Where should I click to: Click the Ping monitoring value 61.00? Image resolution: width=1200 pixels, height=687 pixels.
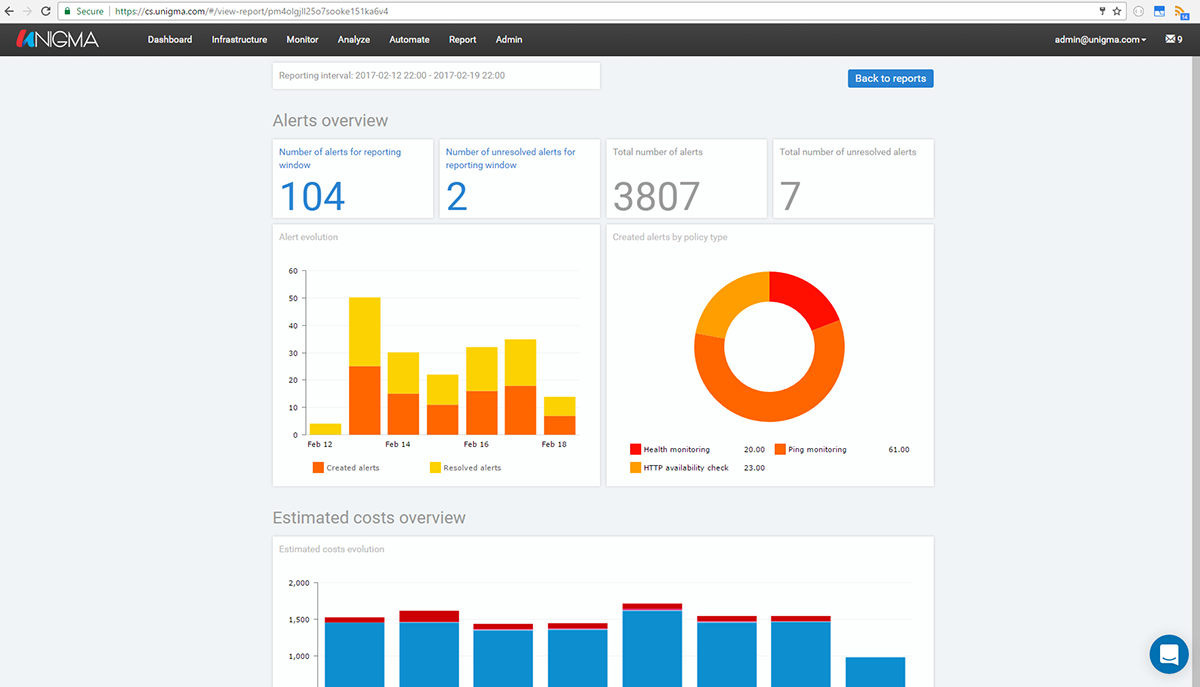(899, 450)
